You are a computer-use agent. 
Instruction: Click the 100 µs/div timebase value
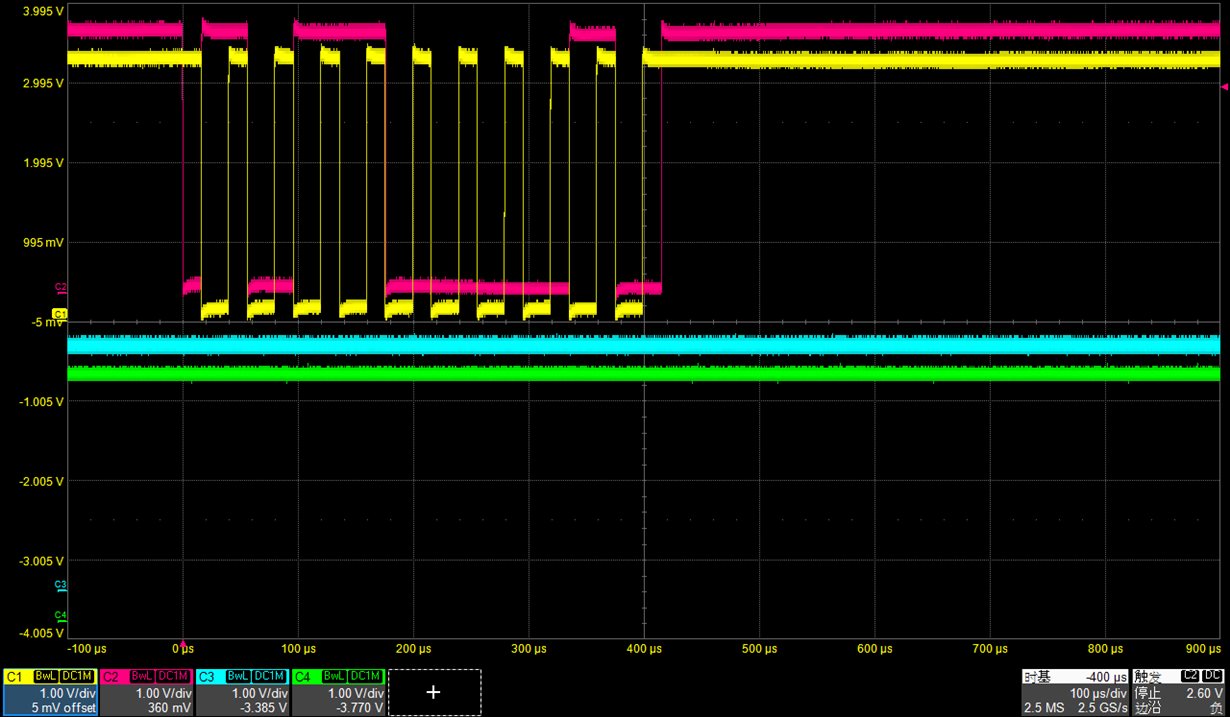(1101, 693)
